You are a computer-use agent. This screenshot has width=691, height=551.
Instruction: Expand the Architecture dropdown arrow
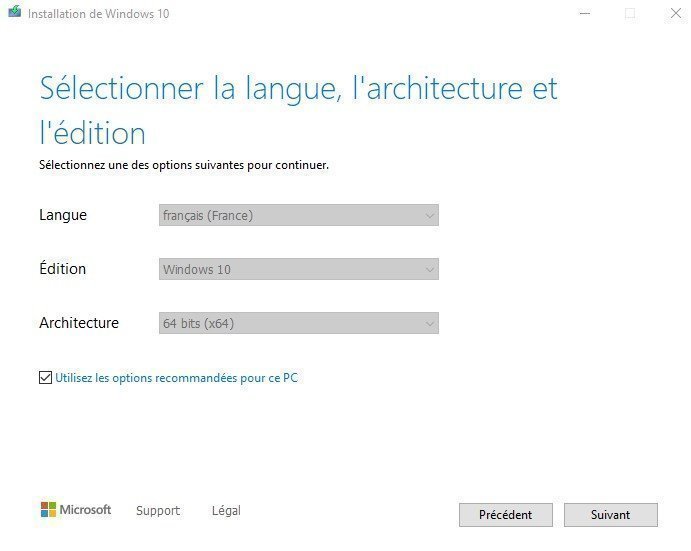pyautogui.click(x=430, y=323)
